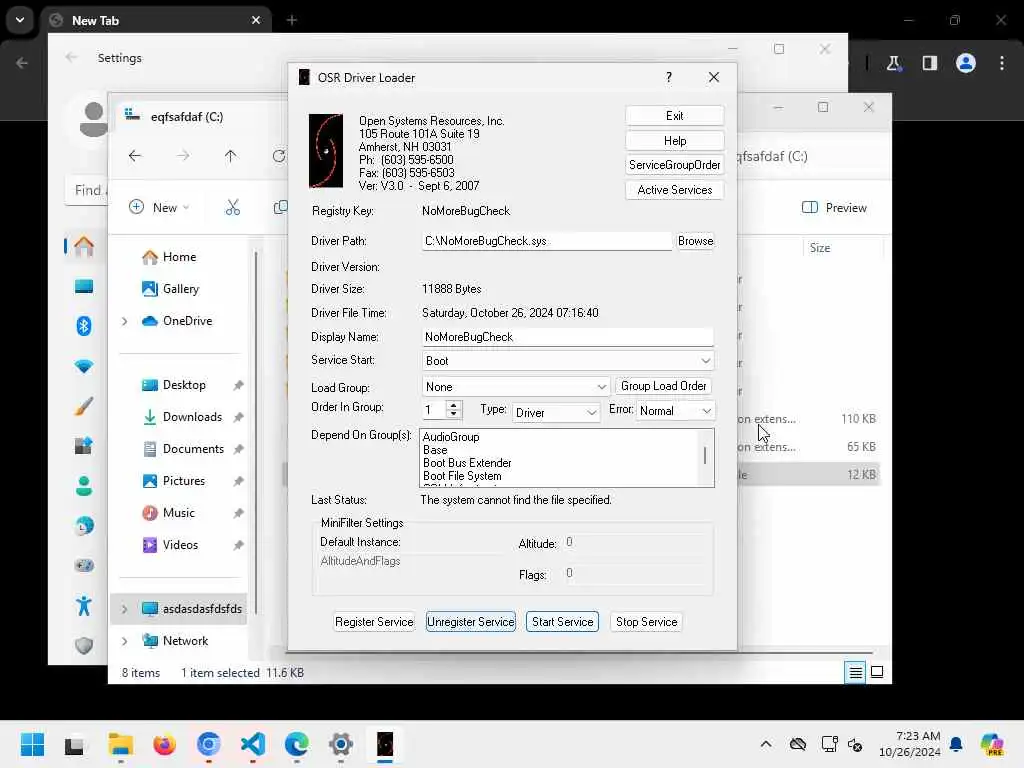Expand the asdasdasfdsfds tree node
The width and height of the screenshot is (1024, 768).
[125, 609]
